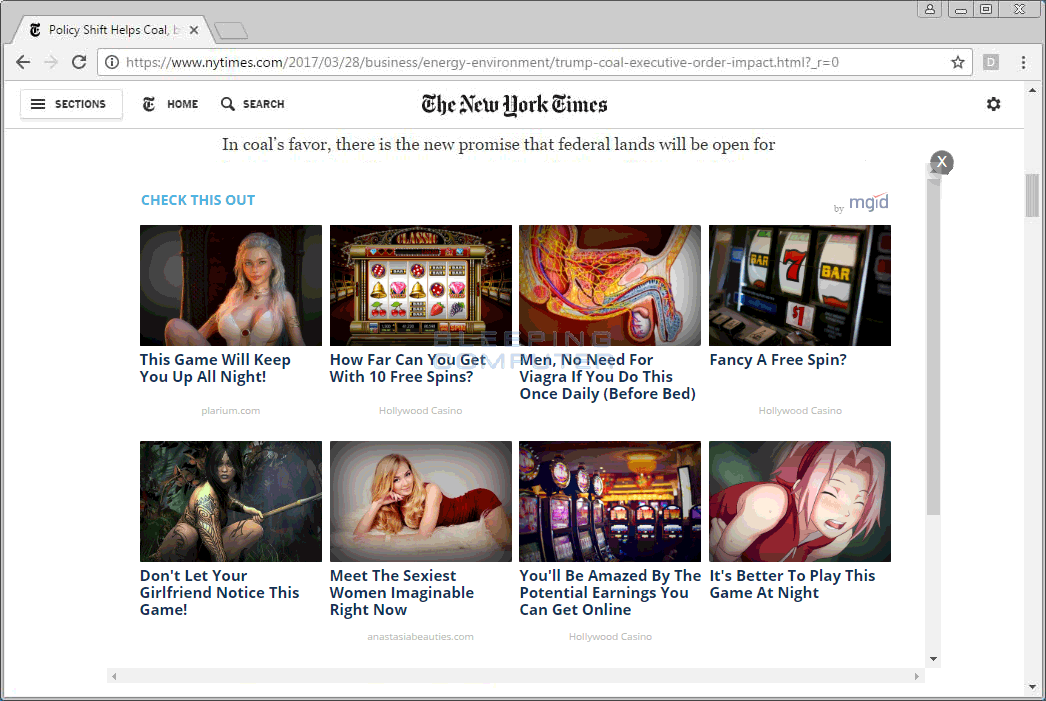Screen dimensions: 1046x701
Task: Click the mgid logo link
Action: point(869,201)
